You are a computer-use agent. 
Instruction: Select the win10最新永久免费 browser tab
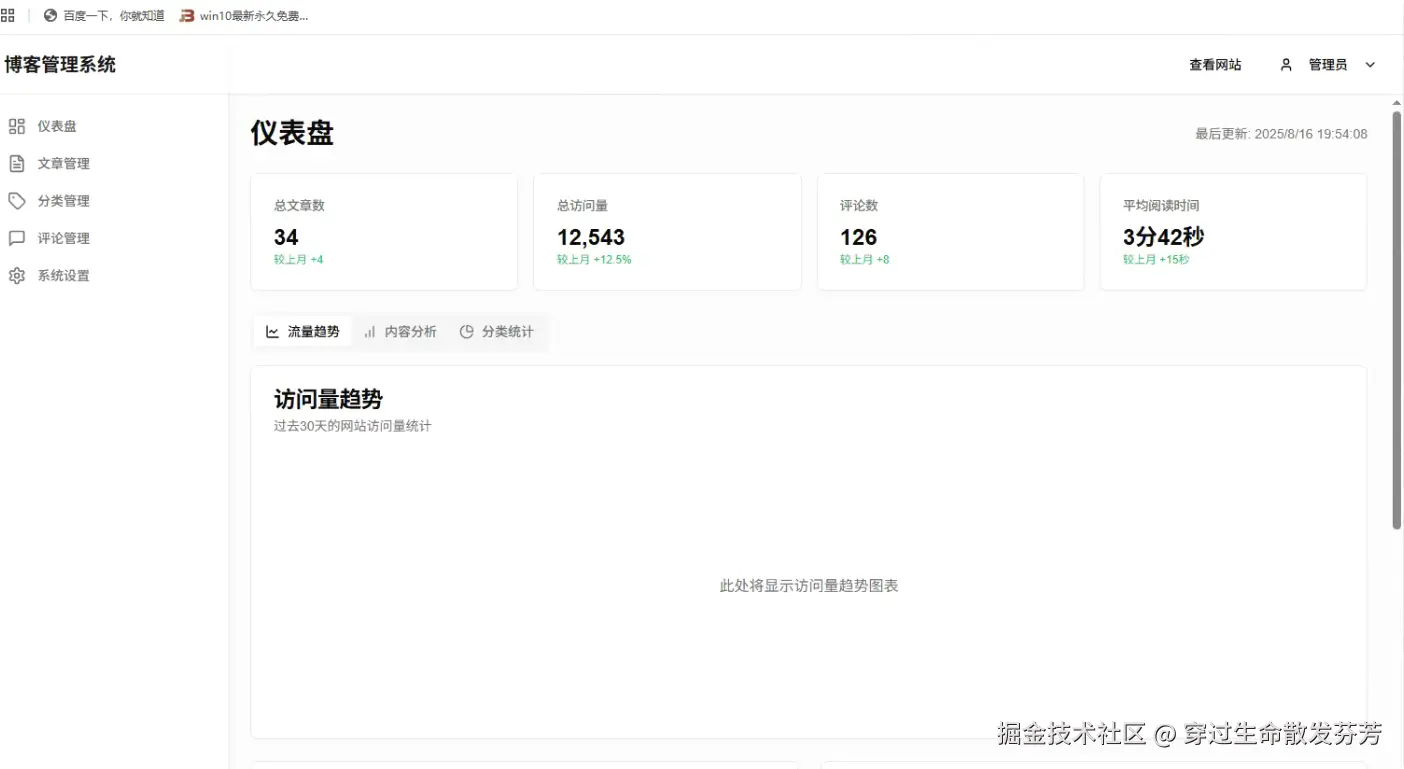[x=245, y=15]
